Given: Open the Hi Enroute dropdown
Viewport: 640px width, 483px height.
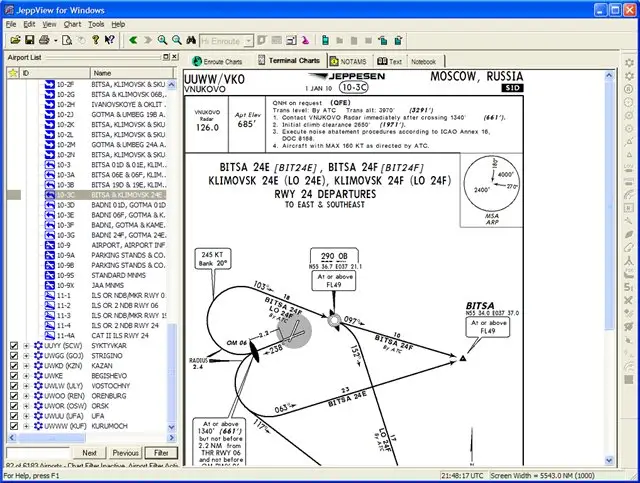Looking at the screenshot, I should tap(249, 41).
